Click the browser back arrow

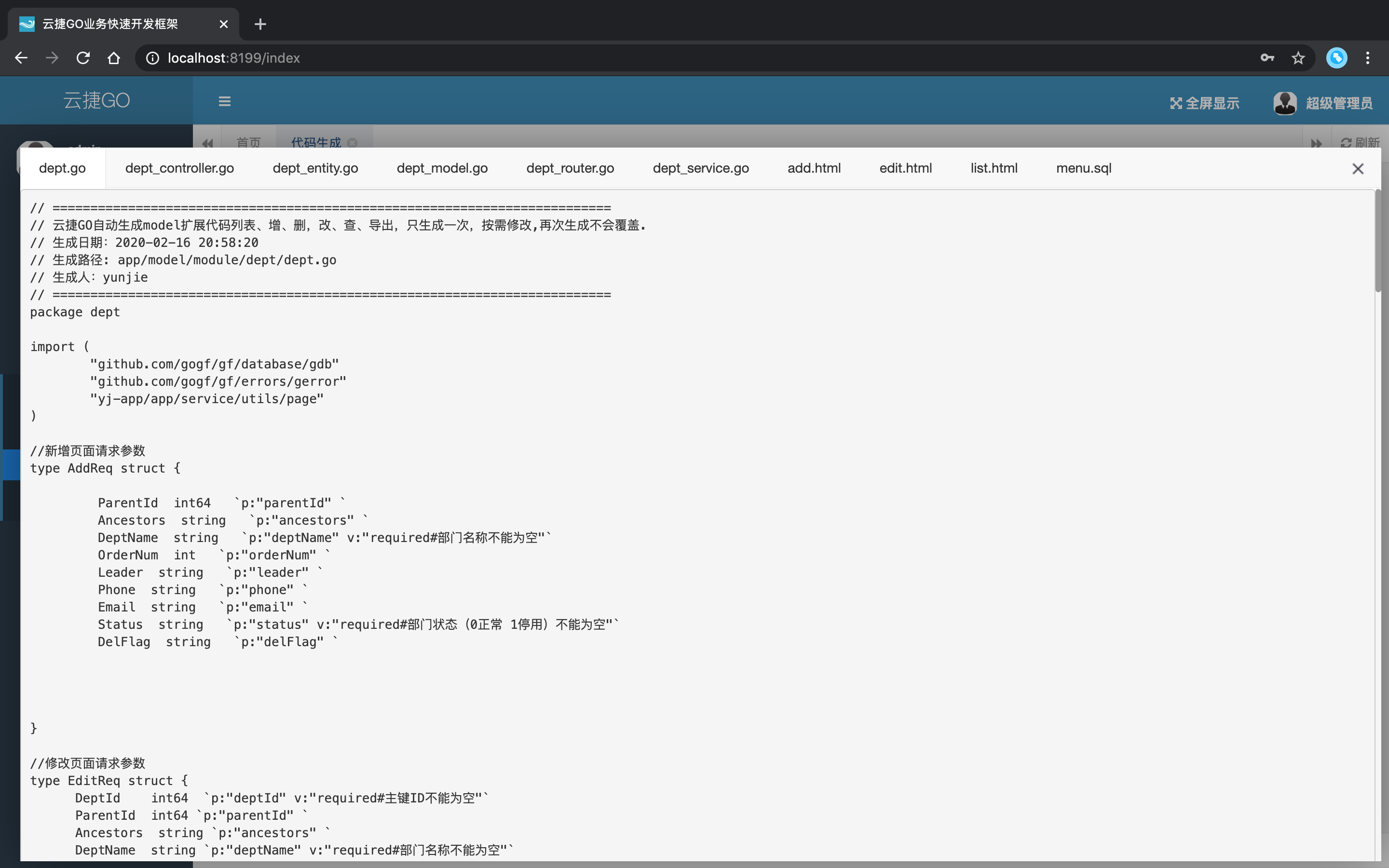21,58
